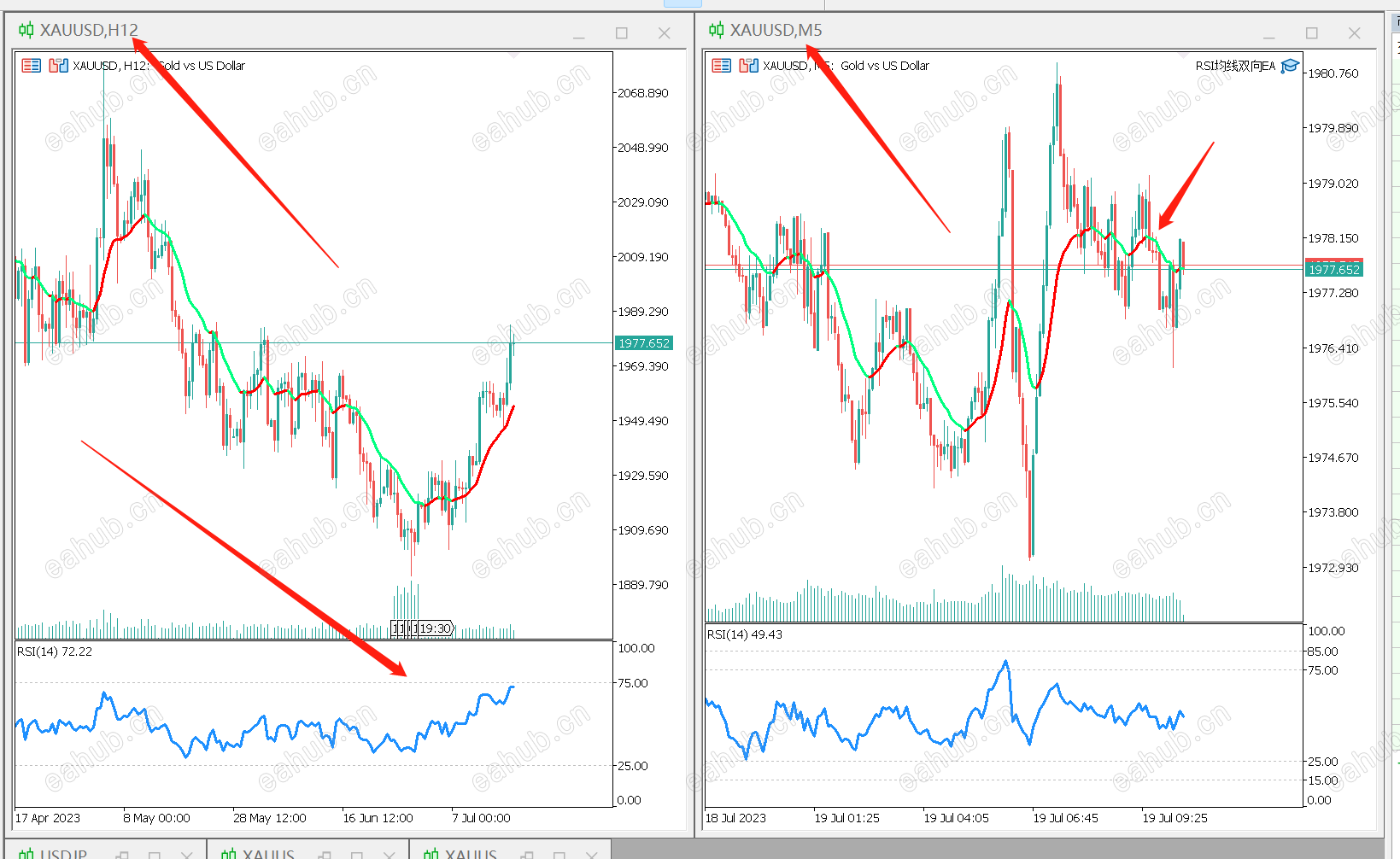
Task: Click the 2068.890 price level in H12 chart
Action: click(x=643, y=93)
